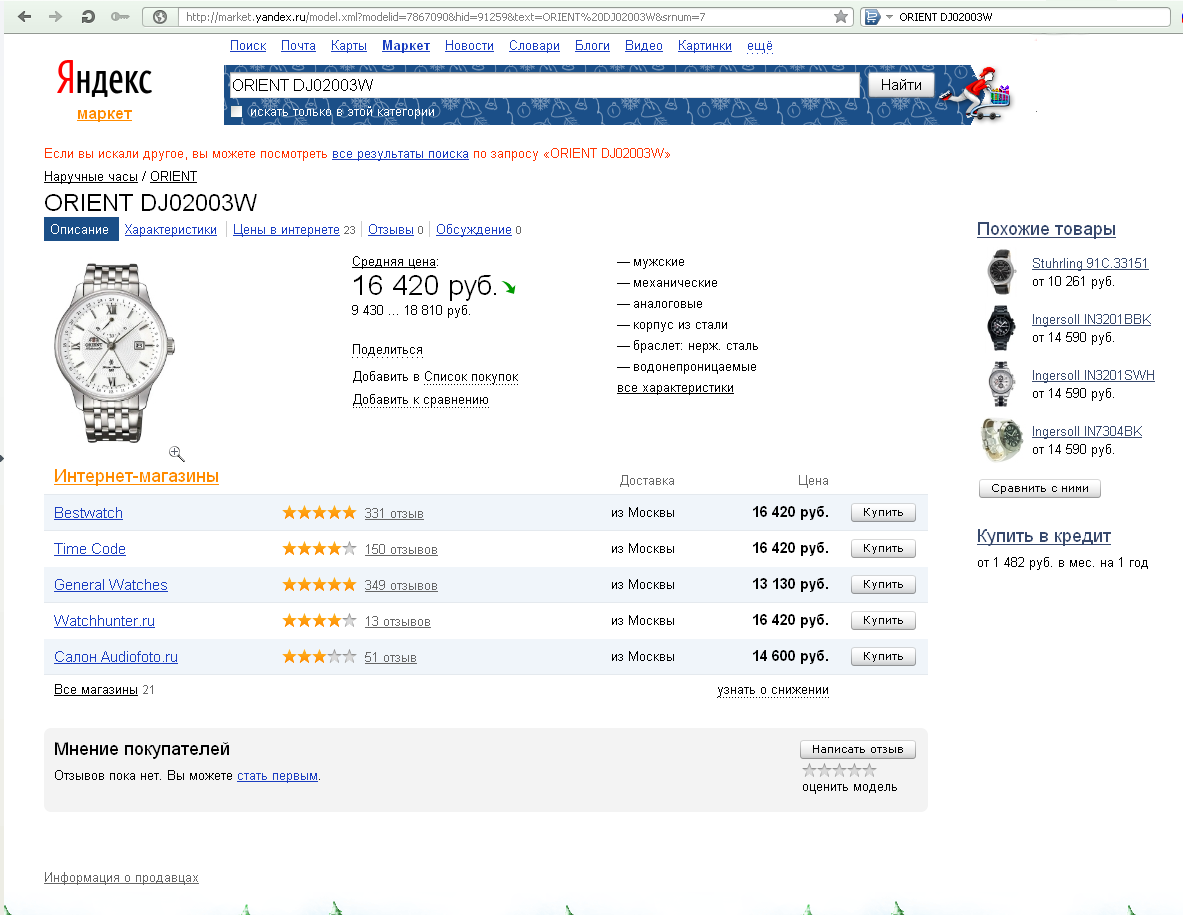Click the Stuhrling 91C.33151 watch thumbnail
Screen dimensions: 1183x915
1002,272
